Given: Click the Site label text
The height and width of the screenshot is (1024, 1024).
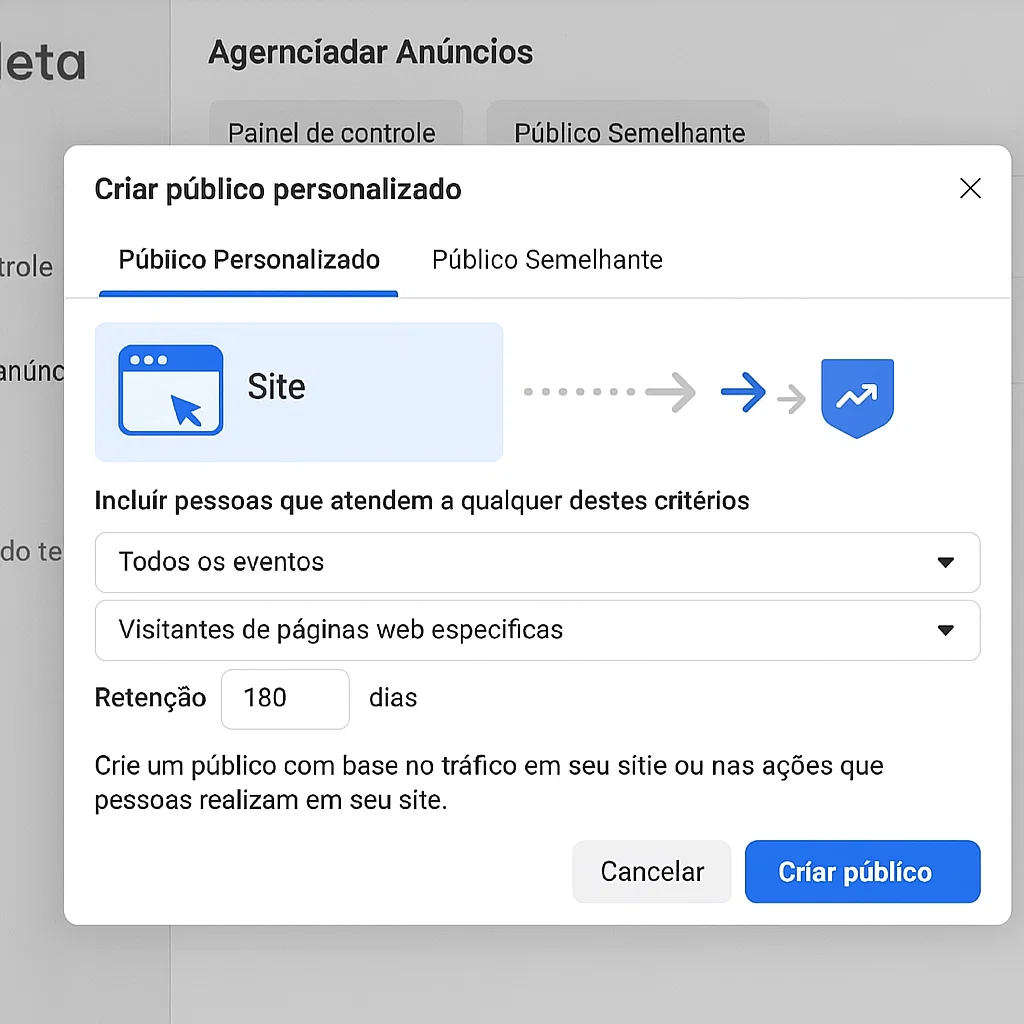Looking at the screenshot, I should coord(276,387).
